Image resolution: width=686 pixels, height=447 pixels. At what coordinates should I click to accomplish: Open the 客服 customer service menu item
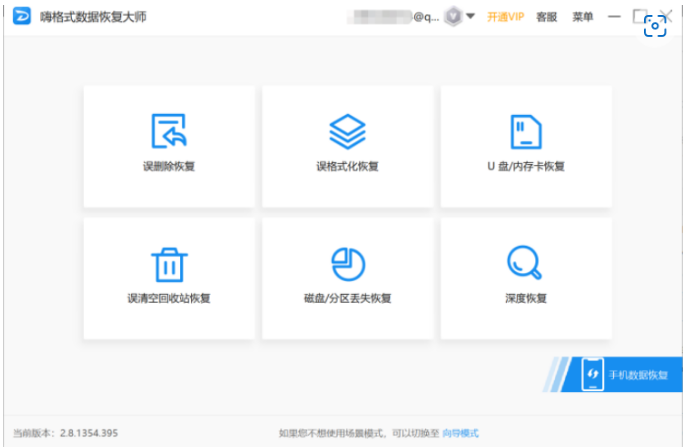click(547, 17)
